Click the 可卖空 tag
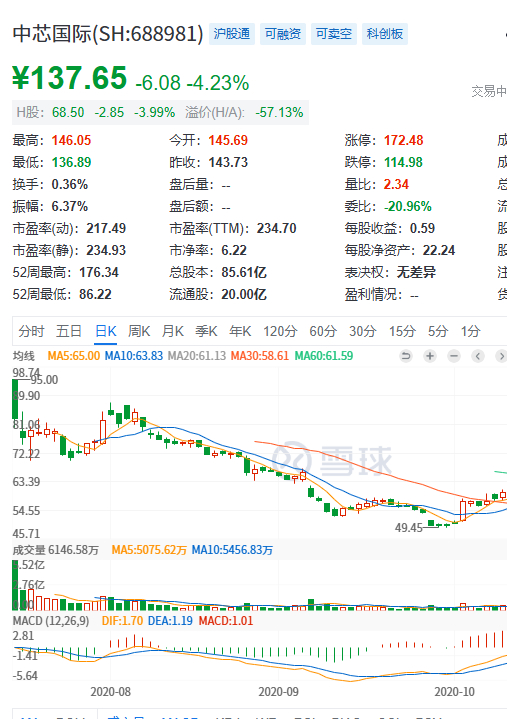507x719 pixels. (x=334, y=34)
